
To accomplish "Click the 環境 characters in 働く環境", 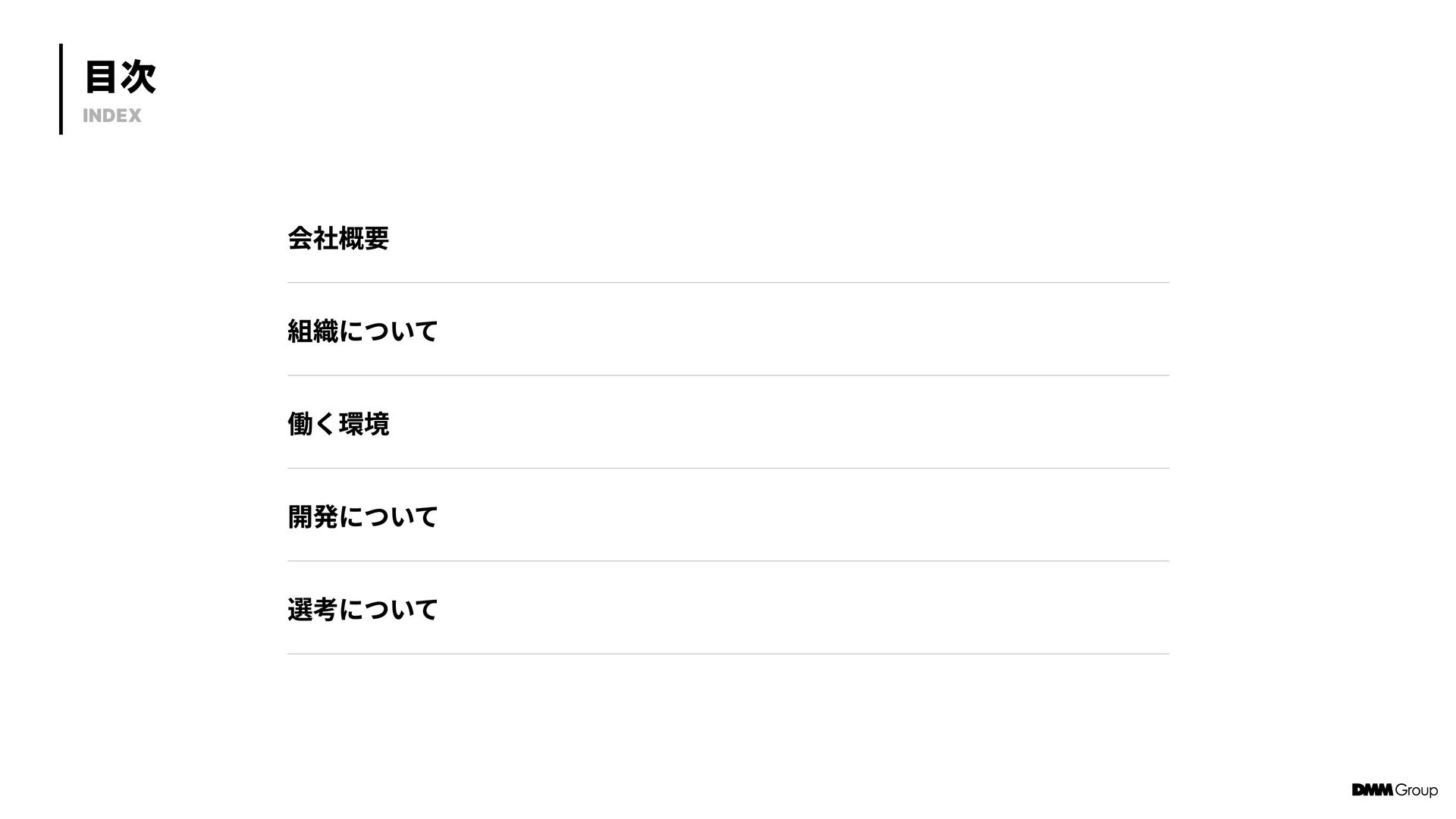I will click(x=364, y=424).
